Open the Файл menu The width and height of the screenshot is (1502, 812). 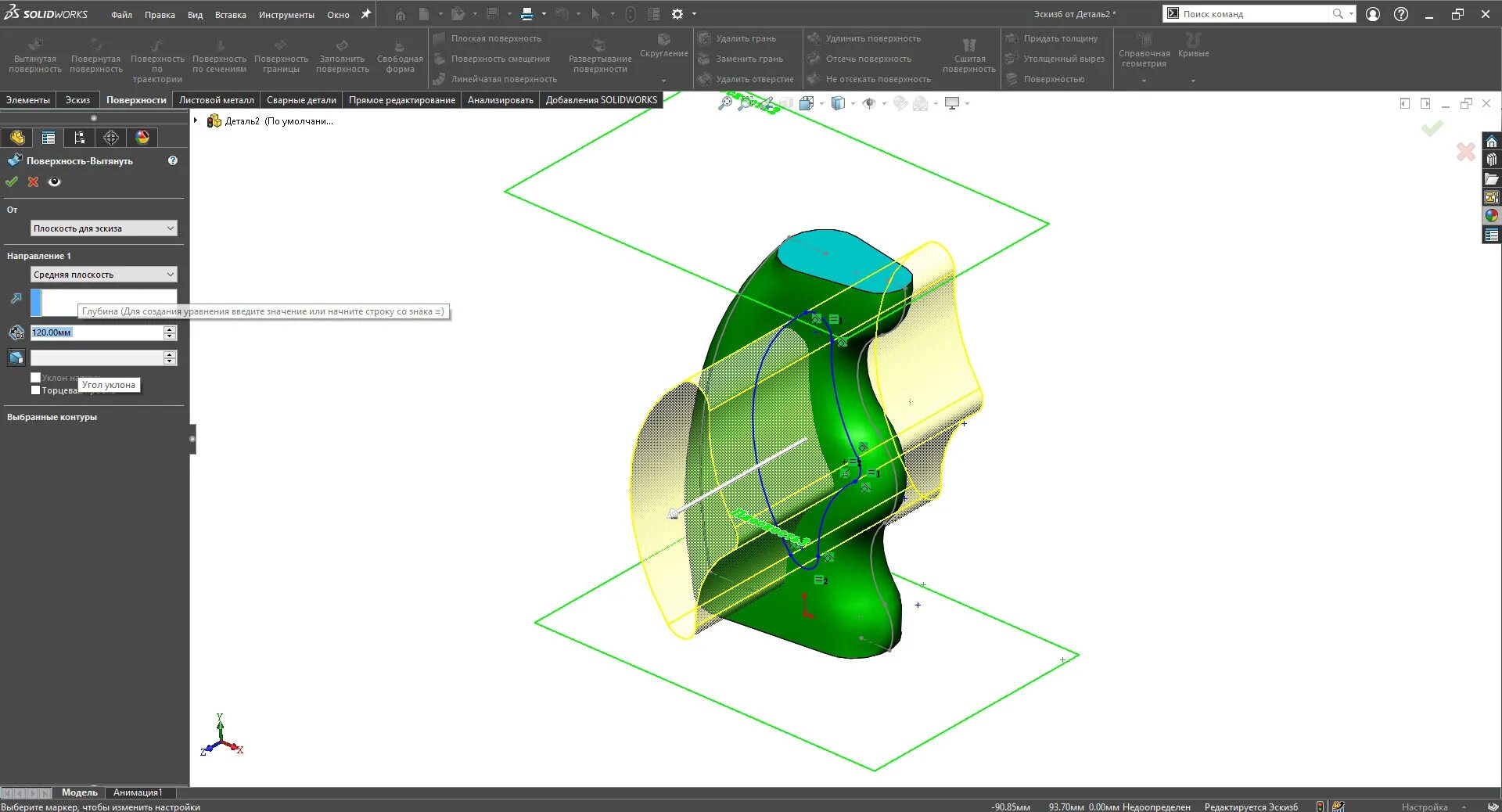click(121, 15)
